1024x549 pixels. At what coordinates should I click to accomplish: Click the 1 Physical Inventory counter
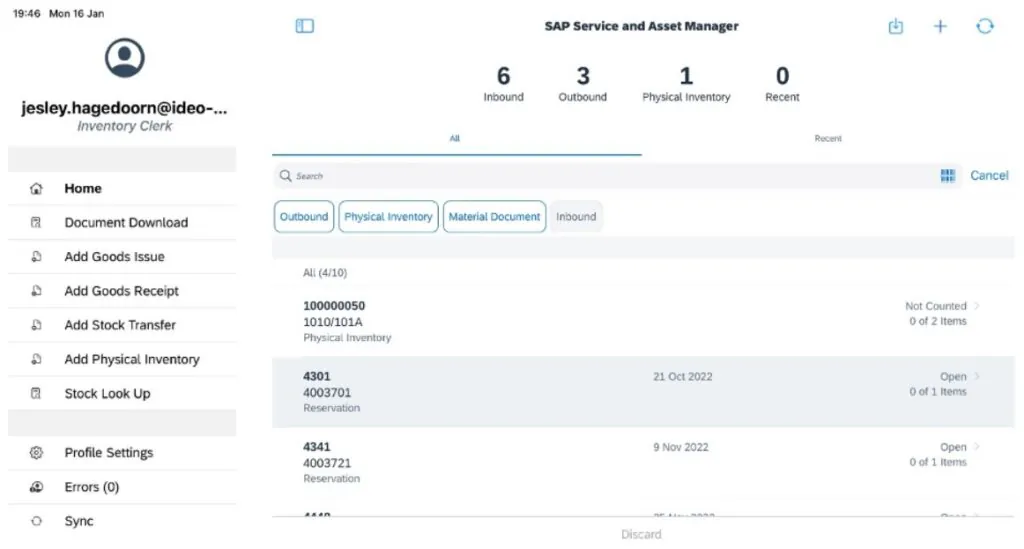(x=686, y=84)
